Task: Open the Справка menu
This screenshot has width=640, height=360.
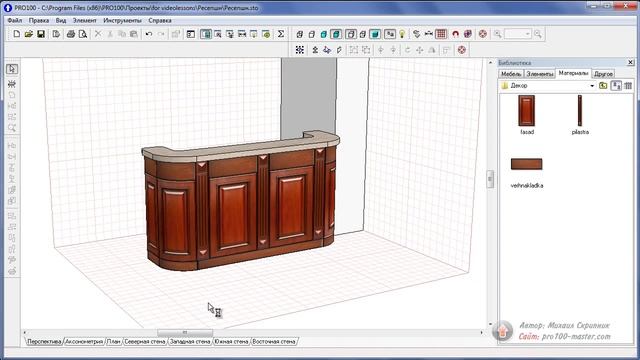Action: click(x=160, y=20)
